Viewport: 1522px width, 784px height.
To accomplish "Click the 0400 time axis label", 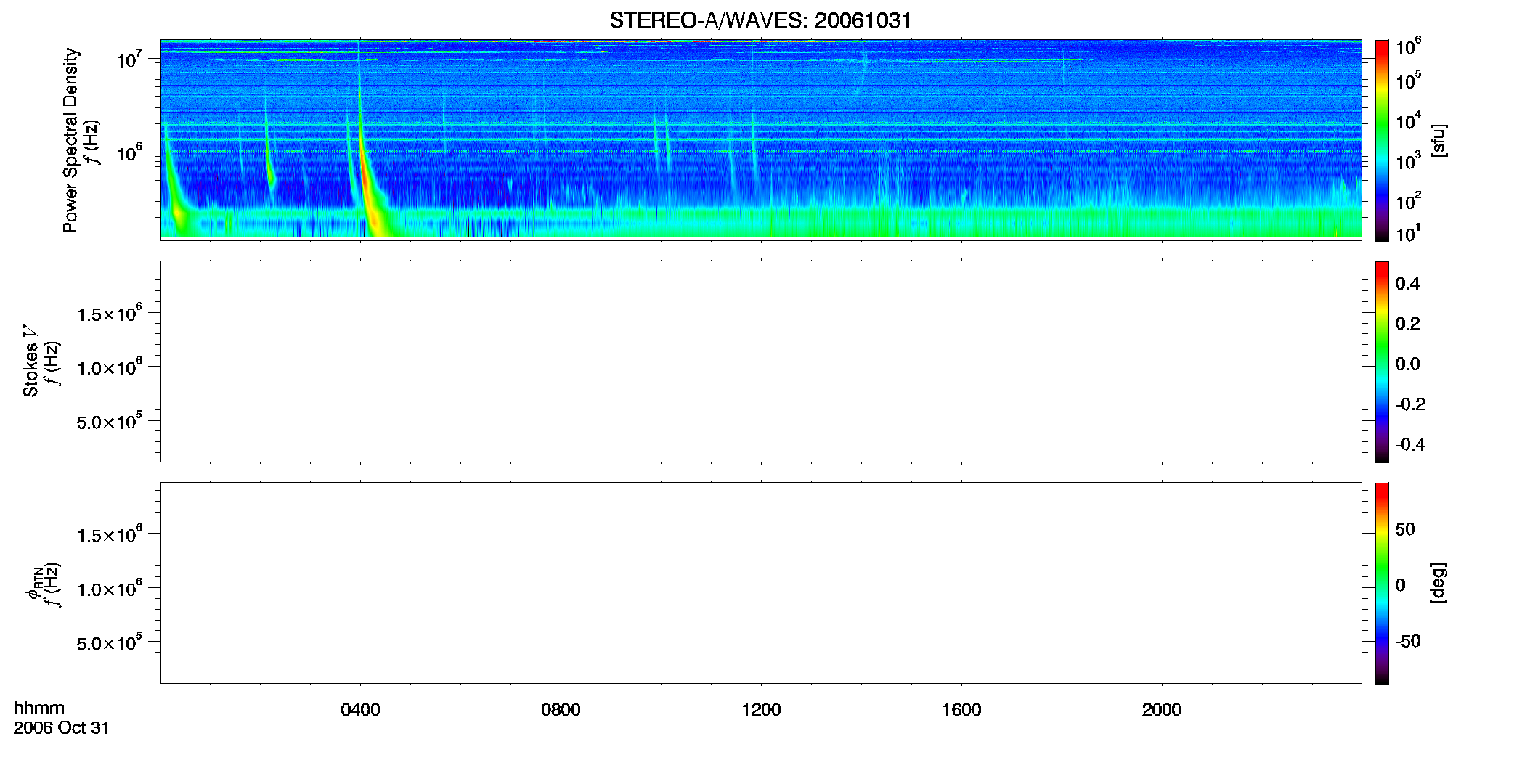I will (360, 710).
